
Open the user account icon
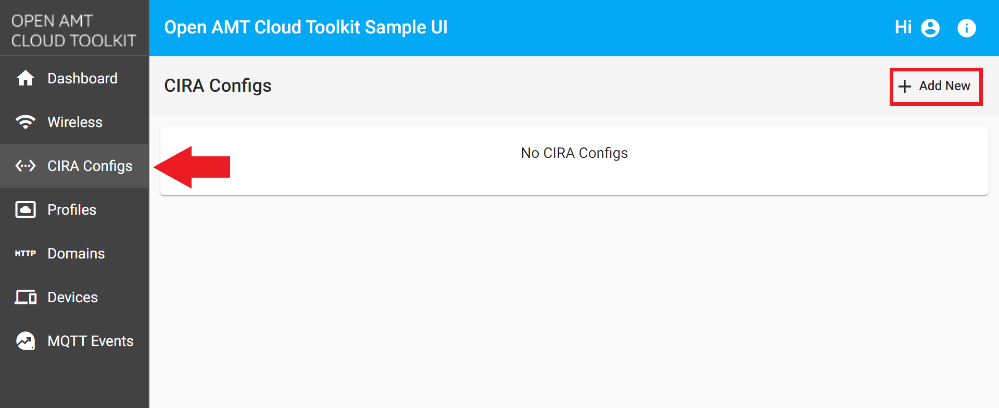tap(931, 28)
